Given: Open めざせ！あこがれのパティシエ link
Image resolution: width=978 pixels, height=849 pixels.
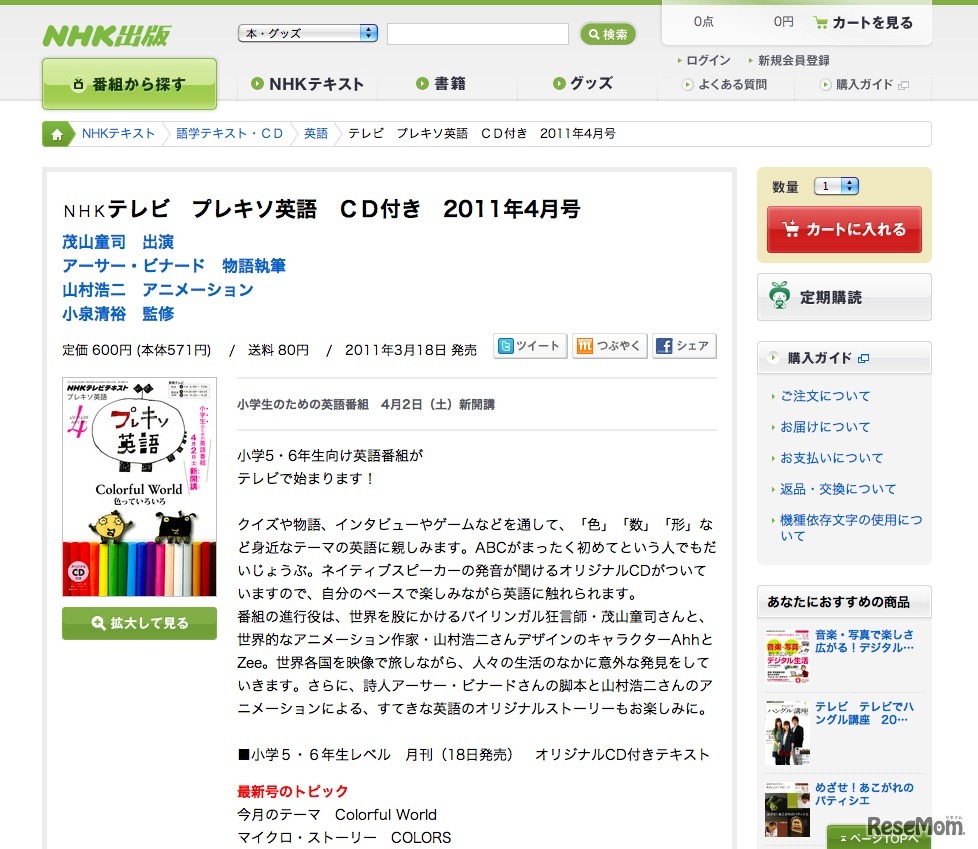Looking at the screenshot, I should point(864,793).
